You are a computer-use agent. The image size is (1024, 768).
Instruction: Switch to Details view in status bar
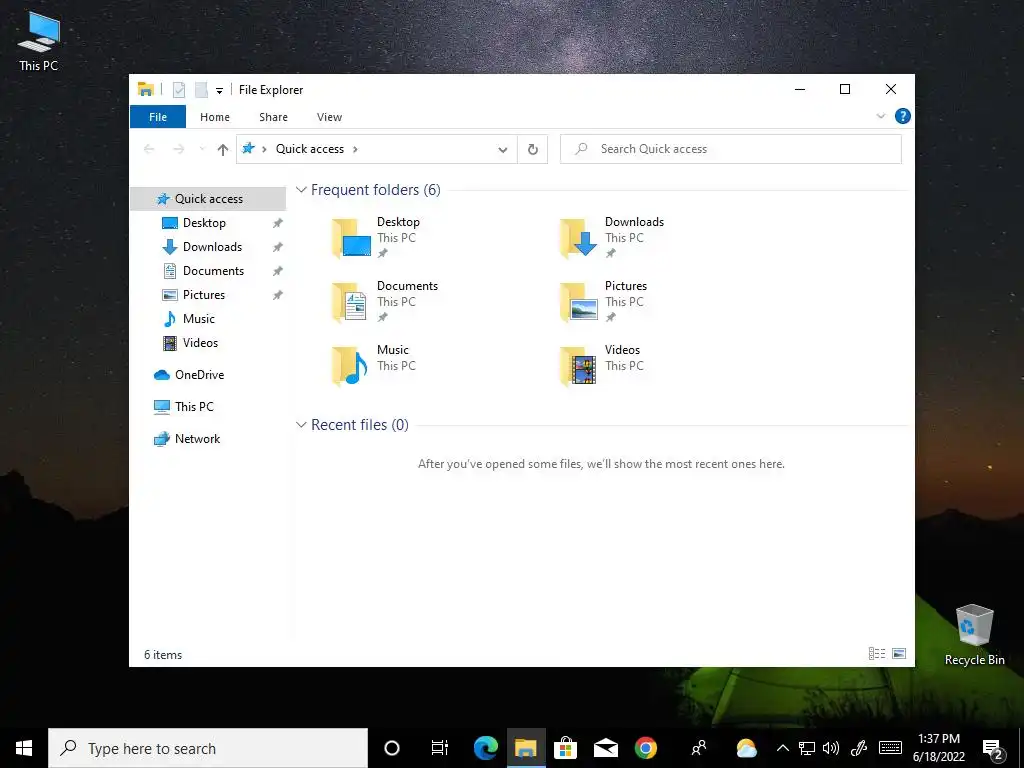pyautogui.click(x=877, y=654)
